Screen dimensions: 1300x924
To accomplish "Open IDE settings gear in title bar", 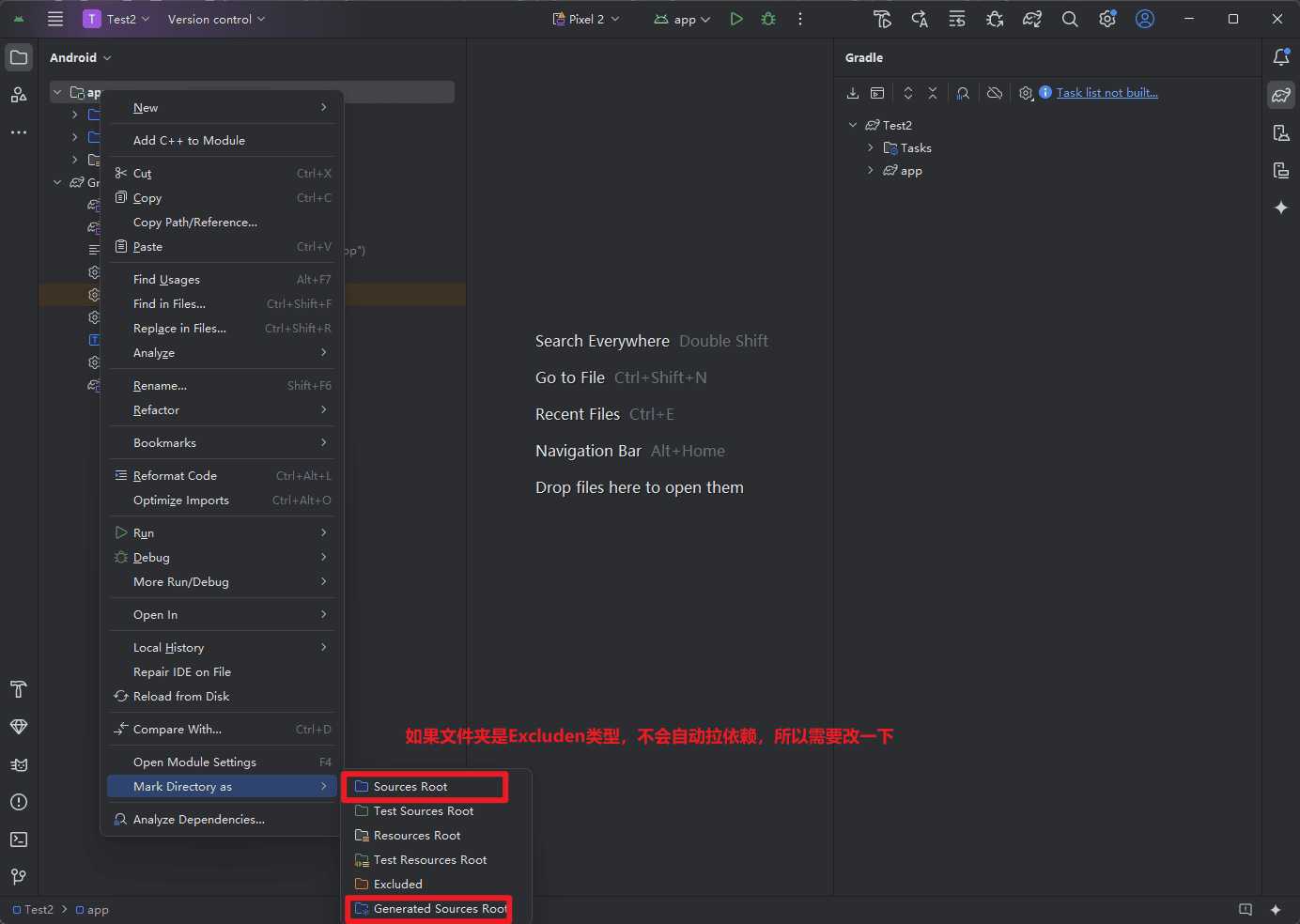I will pos(1107,19).
